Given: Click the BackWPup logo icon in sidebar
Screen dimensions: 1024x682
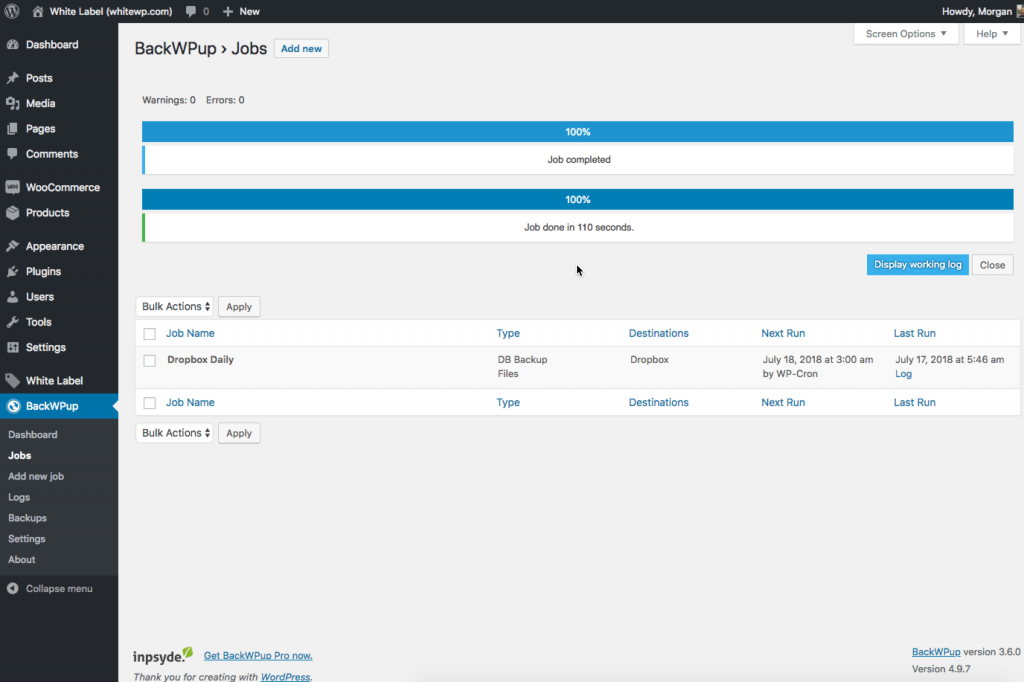Looking at the screenshot, I should pyautogui.click(x=13, y=406).
